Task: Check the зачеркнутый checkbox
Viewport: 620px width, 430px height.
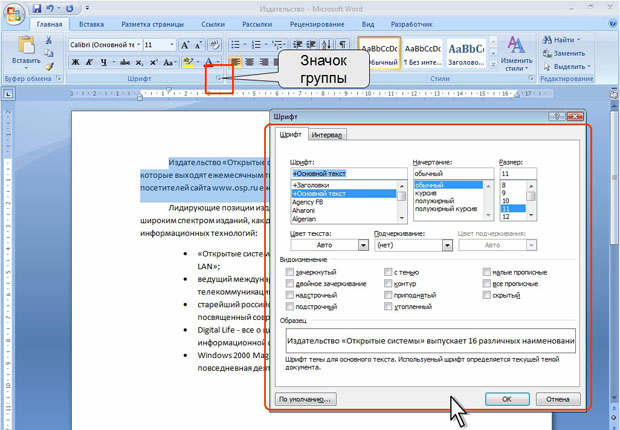Action: pyautogui.click(x=290, y=272)
